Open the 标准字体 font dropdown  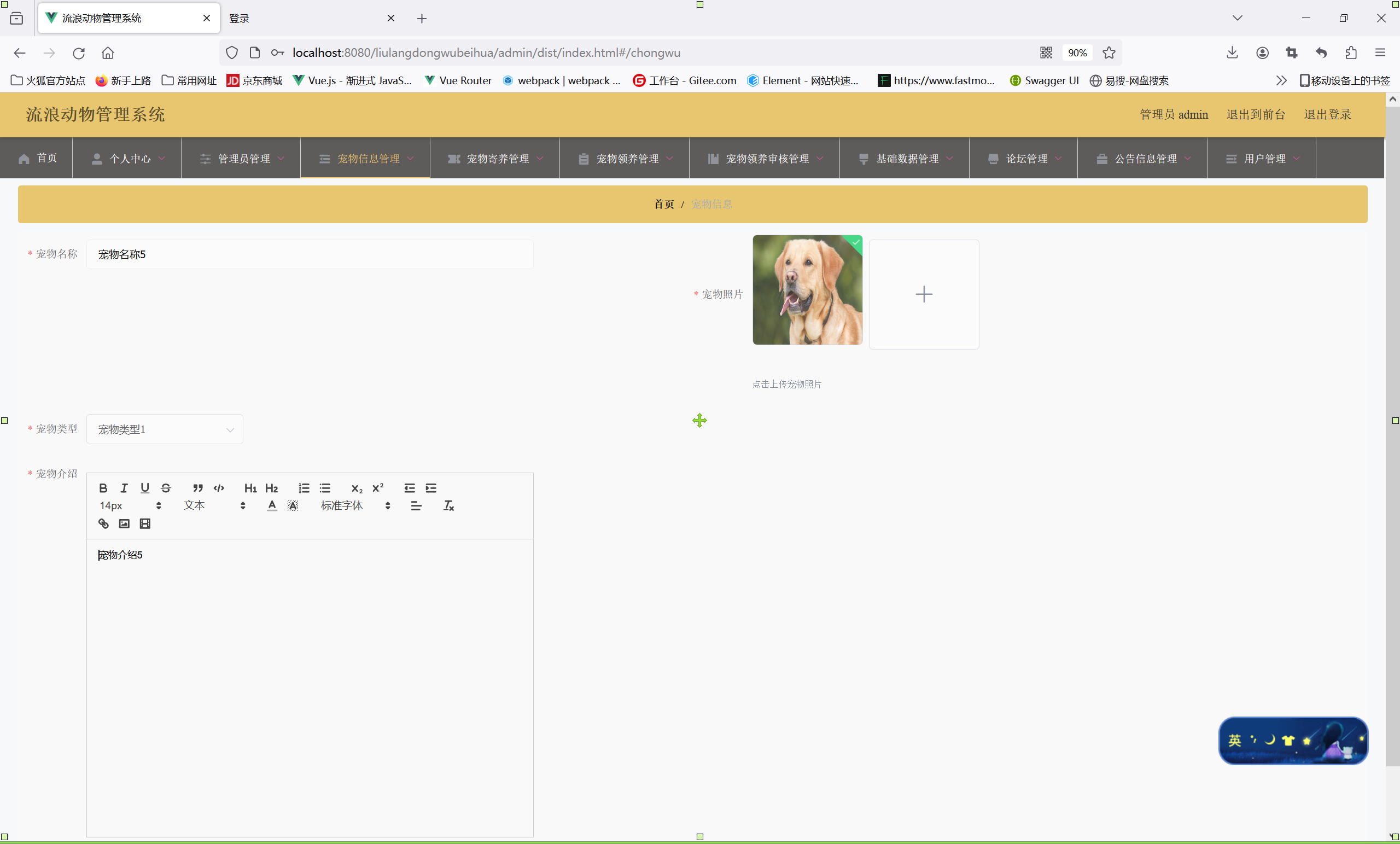(355, 505)
